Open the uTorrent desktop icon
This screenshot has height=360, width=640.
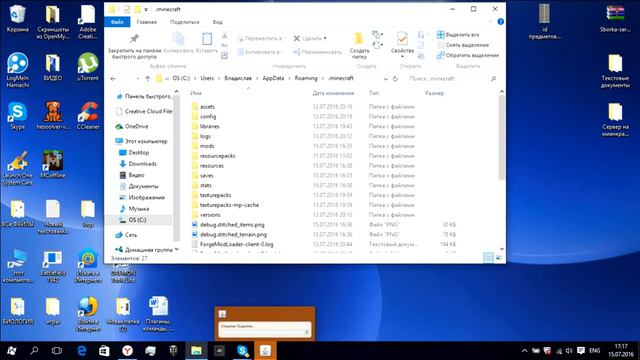click(x=88, y=67)
